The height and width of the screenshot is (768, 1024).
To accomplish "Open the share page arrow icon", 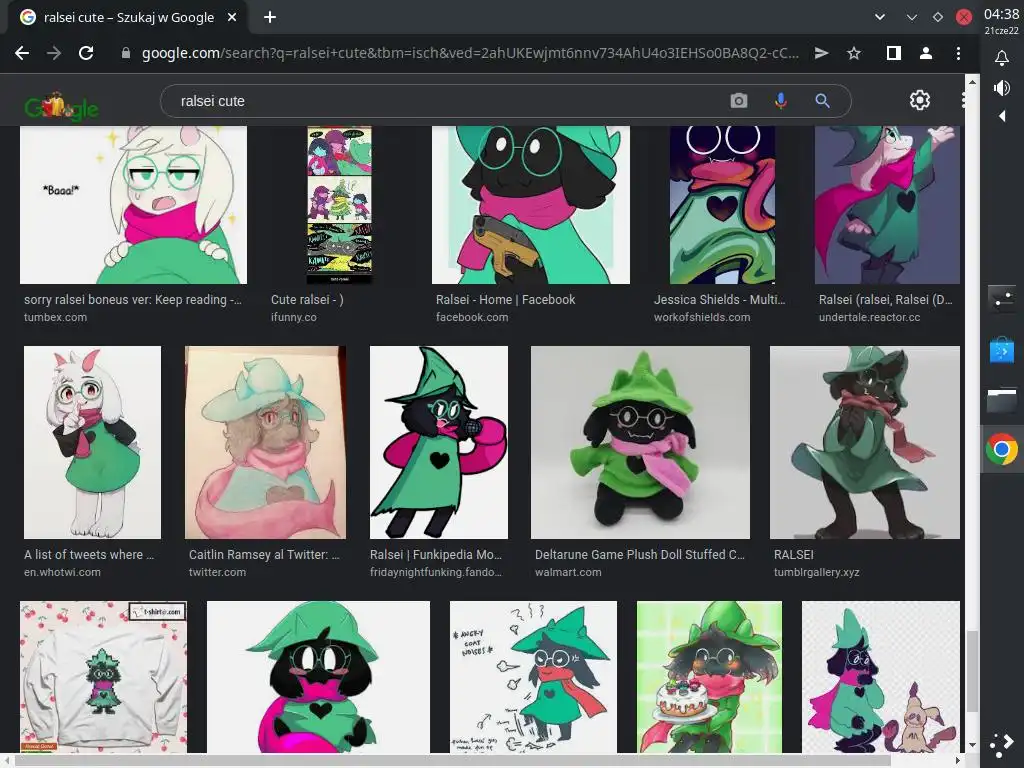I will pos(822,53).
